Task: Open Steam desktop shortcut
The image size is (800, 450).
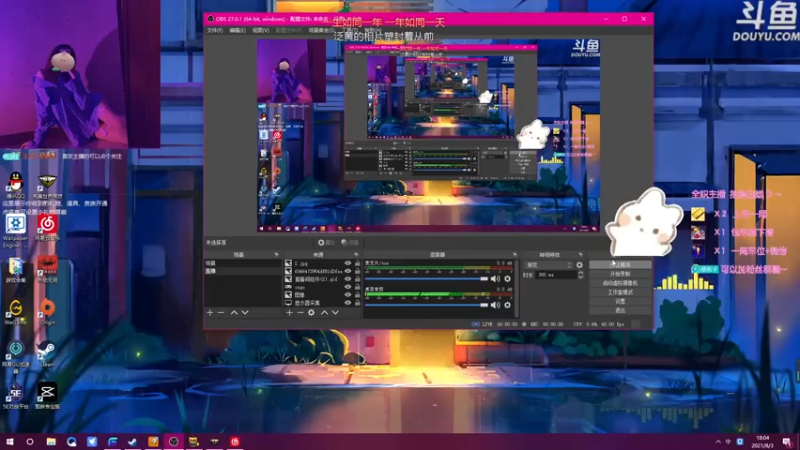Action: [47, 354]
